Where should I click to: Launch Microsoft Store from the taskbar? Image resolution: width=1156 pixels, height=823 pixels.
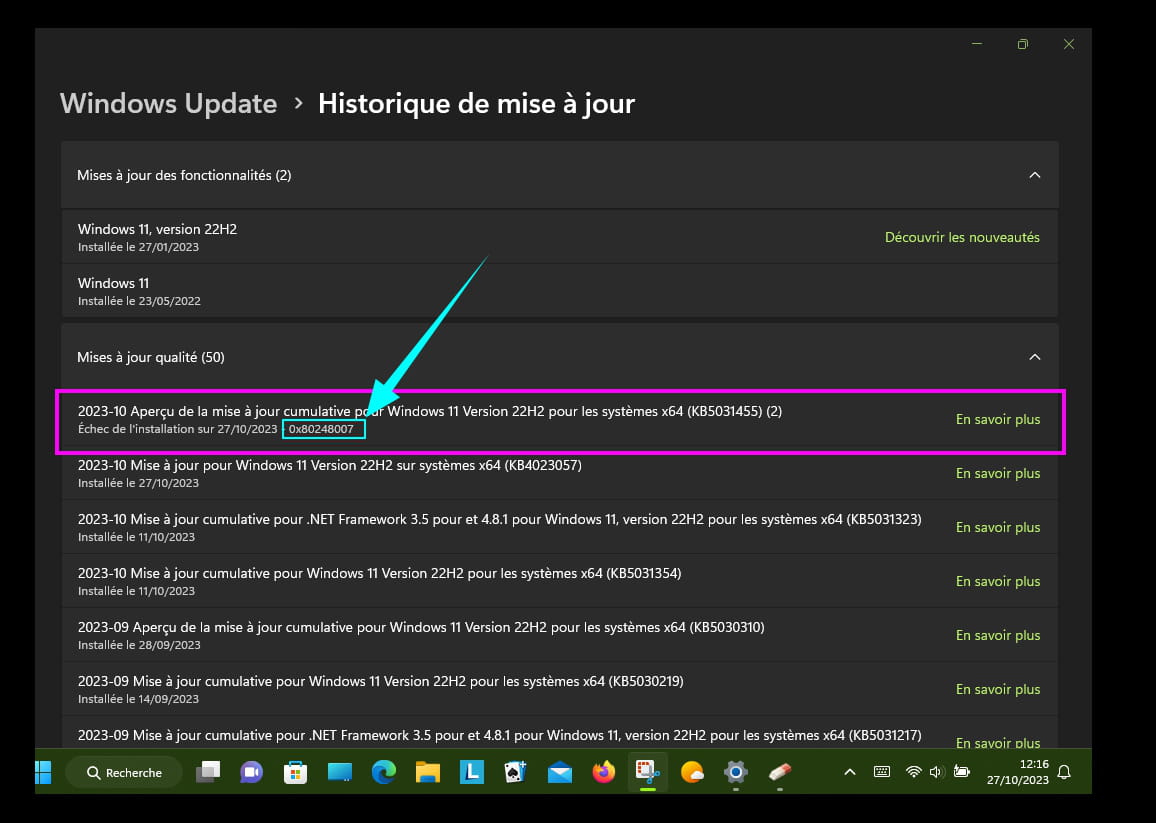[x=295, y=772]
